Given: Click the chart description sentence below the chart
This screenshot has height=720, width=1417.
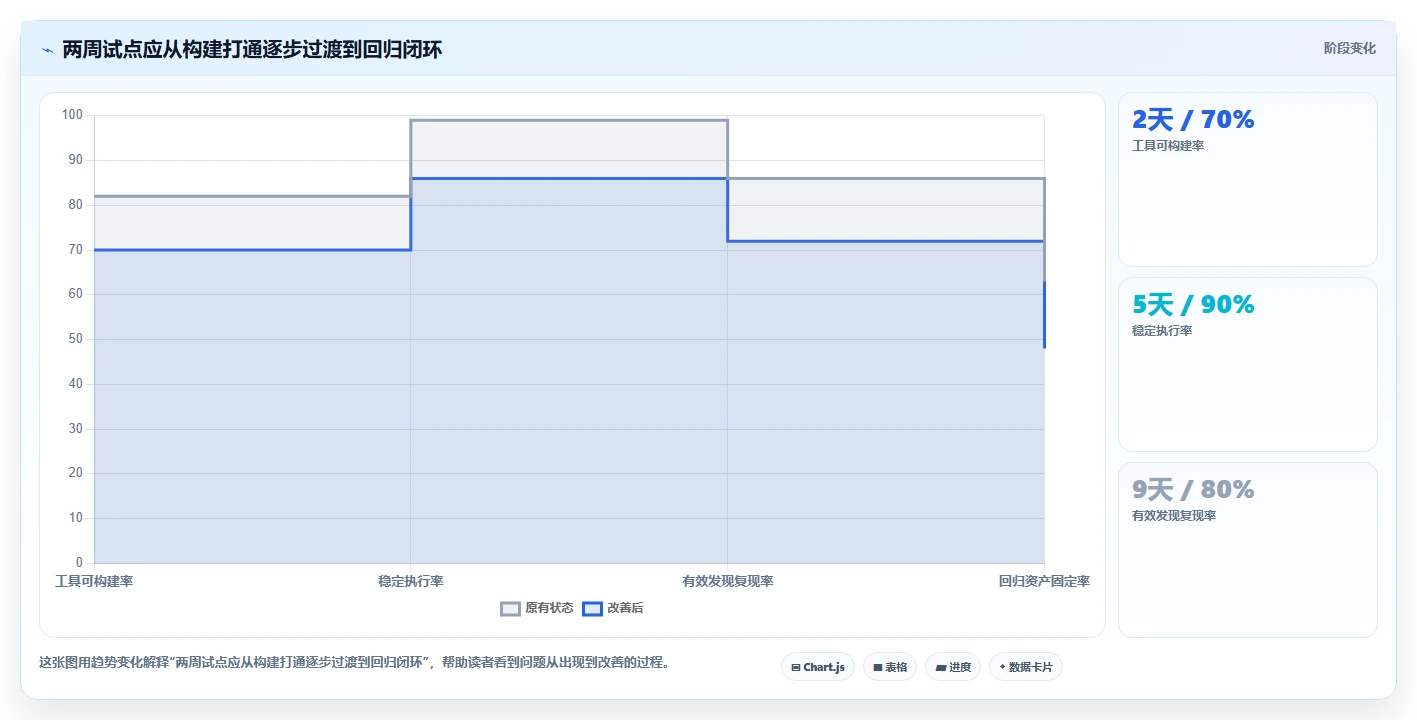Looking at the screenshot, I should coord(354,662).
